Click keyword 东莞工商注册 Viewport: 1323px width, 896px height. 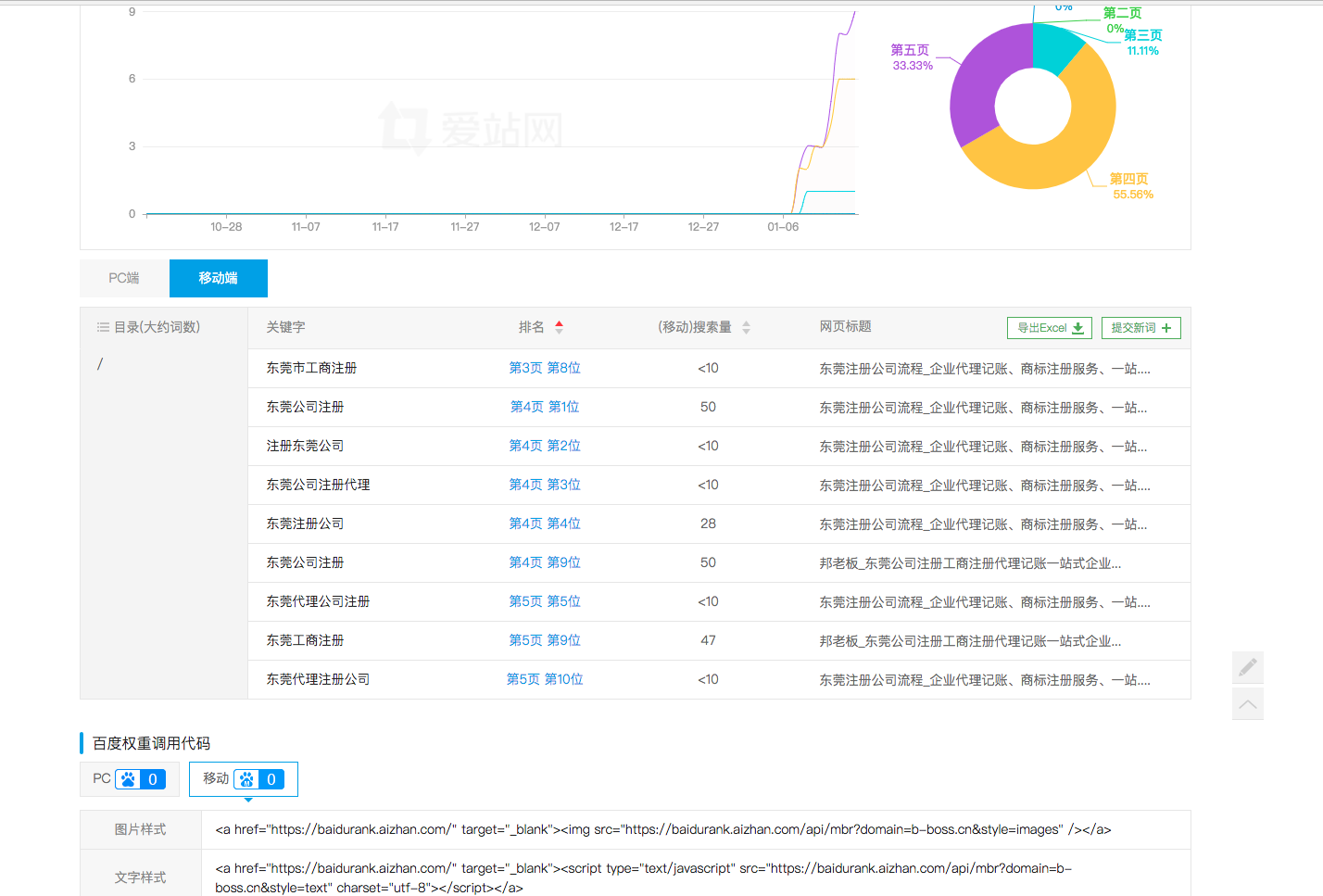[306, 640]
